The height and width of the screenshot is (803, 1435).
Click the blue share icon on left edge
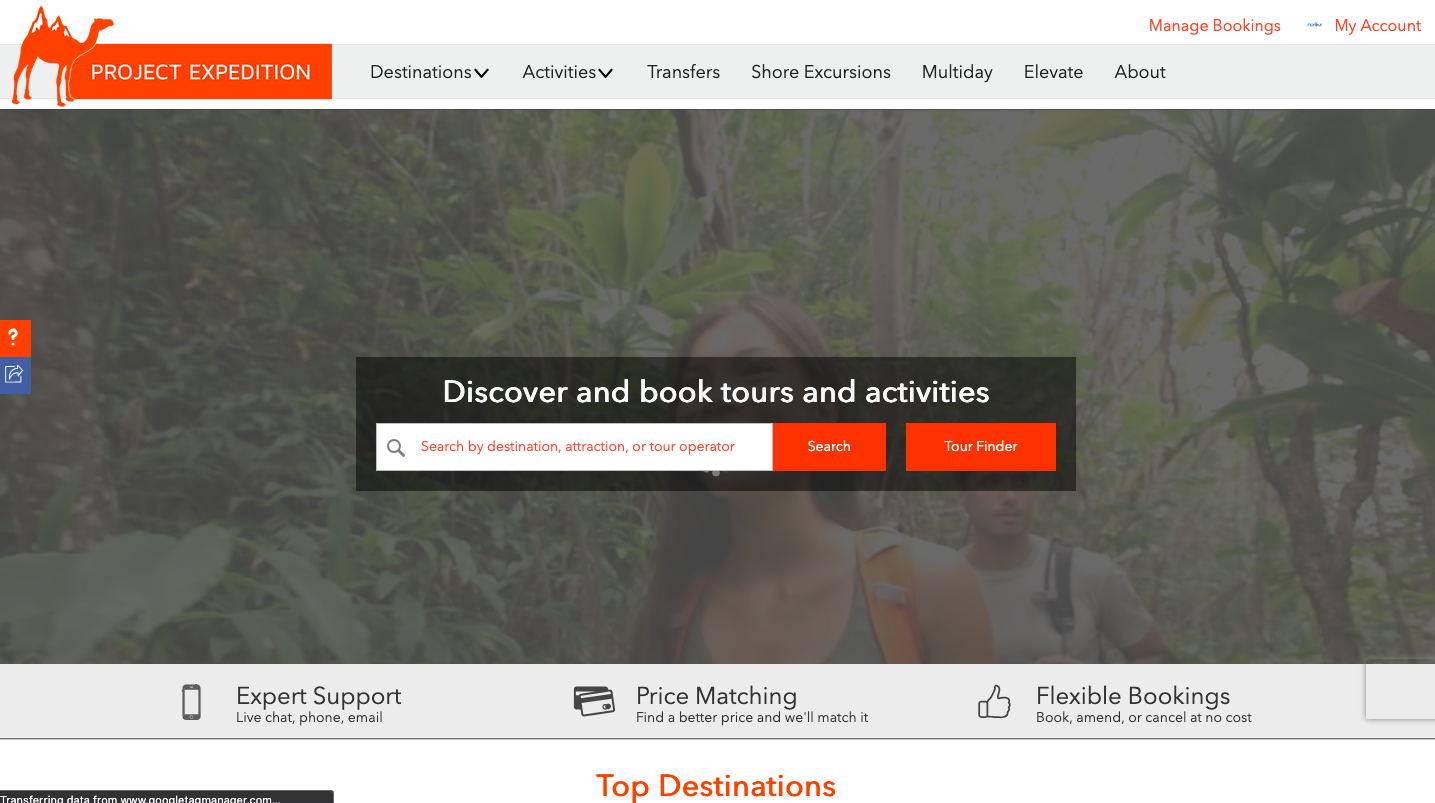(15, 375)
